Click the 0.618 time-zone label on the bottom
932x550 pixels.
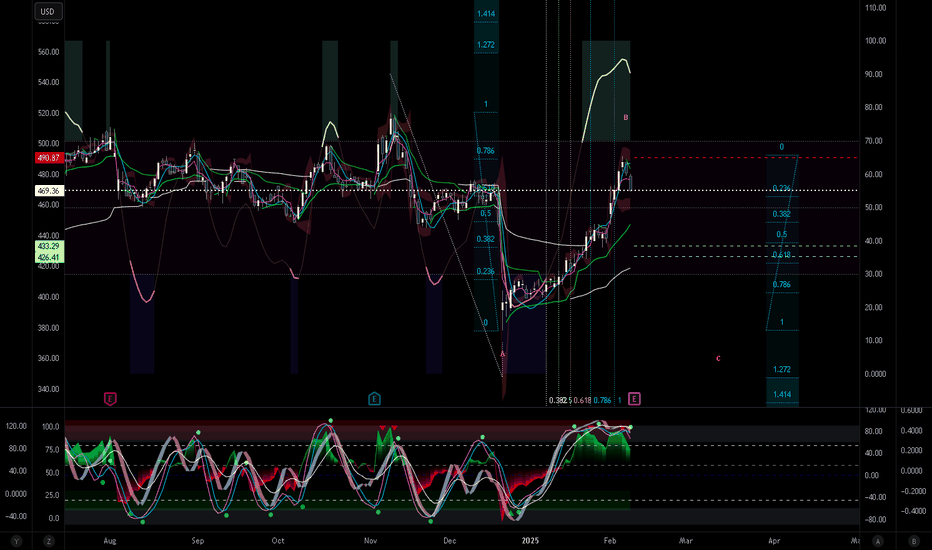click(582, 400)
